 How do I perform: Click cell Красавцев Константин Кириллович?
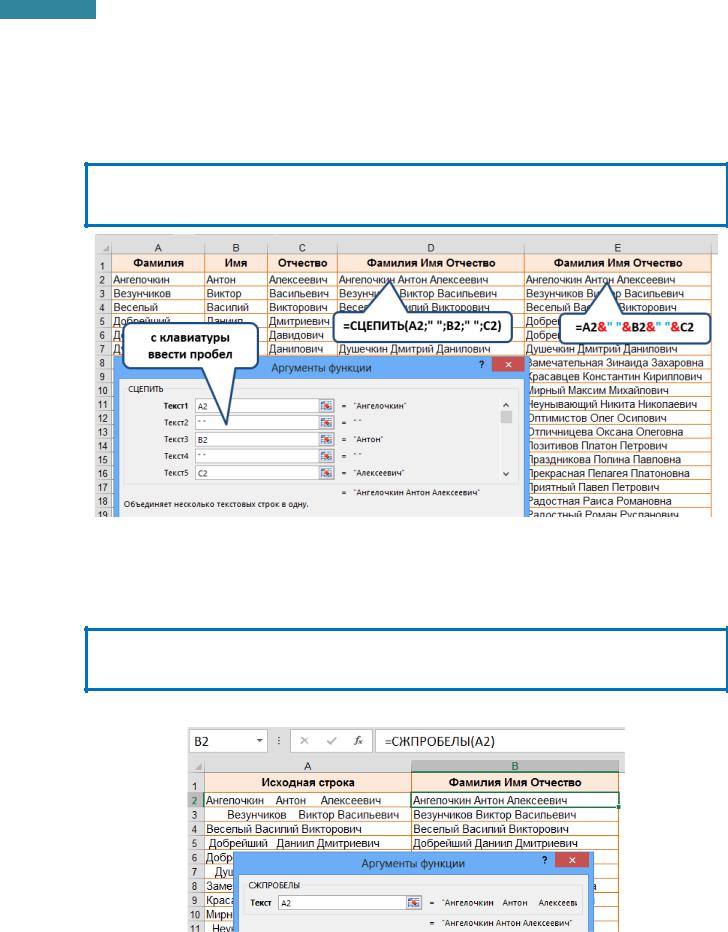tap(618, 376)
